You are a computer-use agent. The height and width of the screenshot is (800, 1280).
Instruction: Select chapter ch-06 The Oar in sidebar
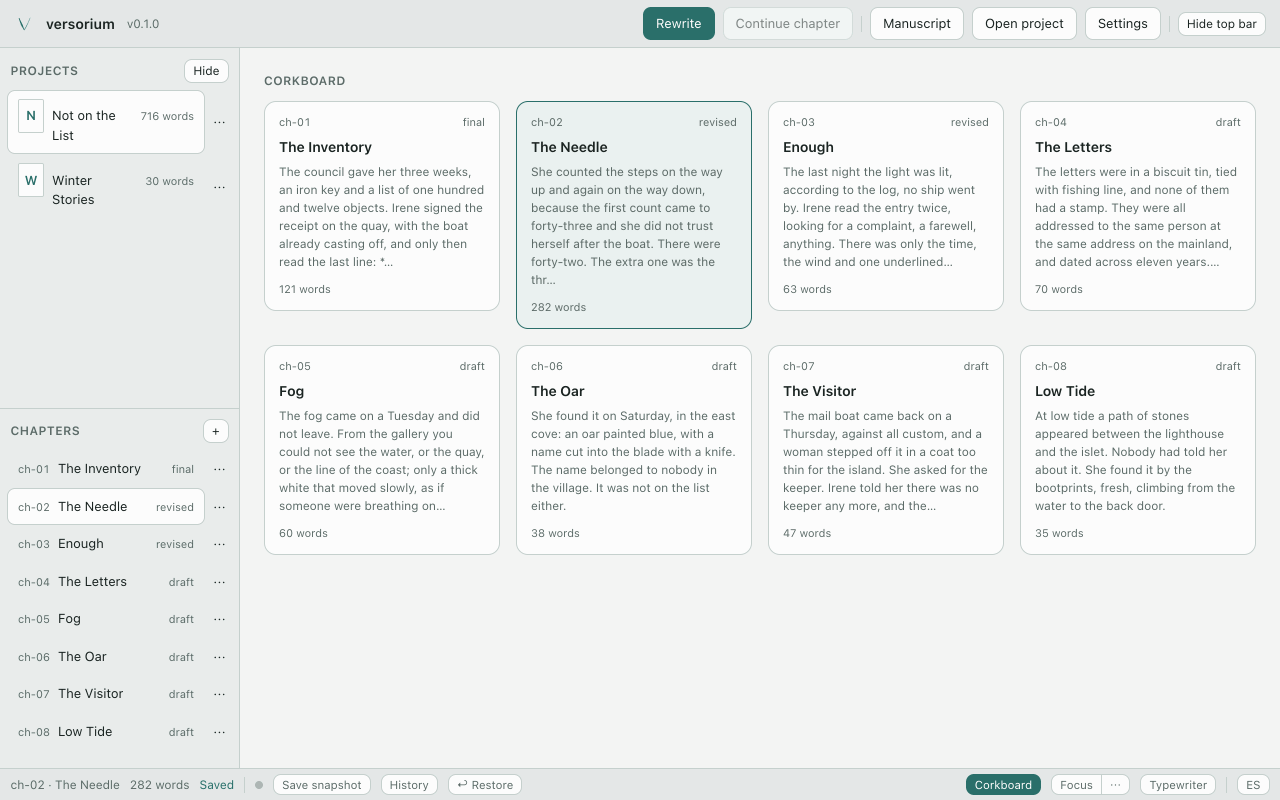(106, 657)
